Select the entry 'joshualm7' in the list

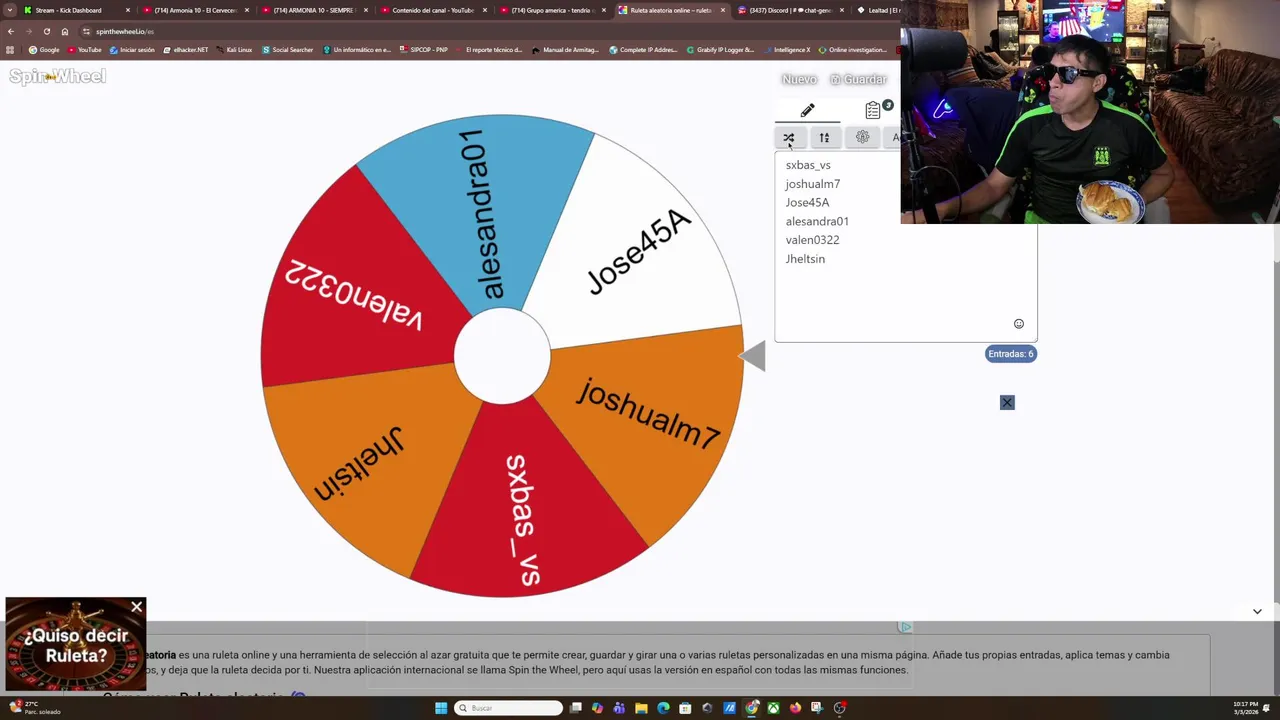[812, 184]
